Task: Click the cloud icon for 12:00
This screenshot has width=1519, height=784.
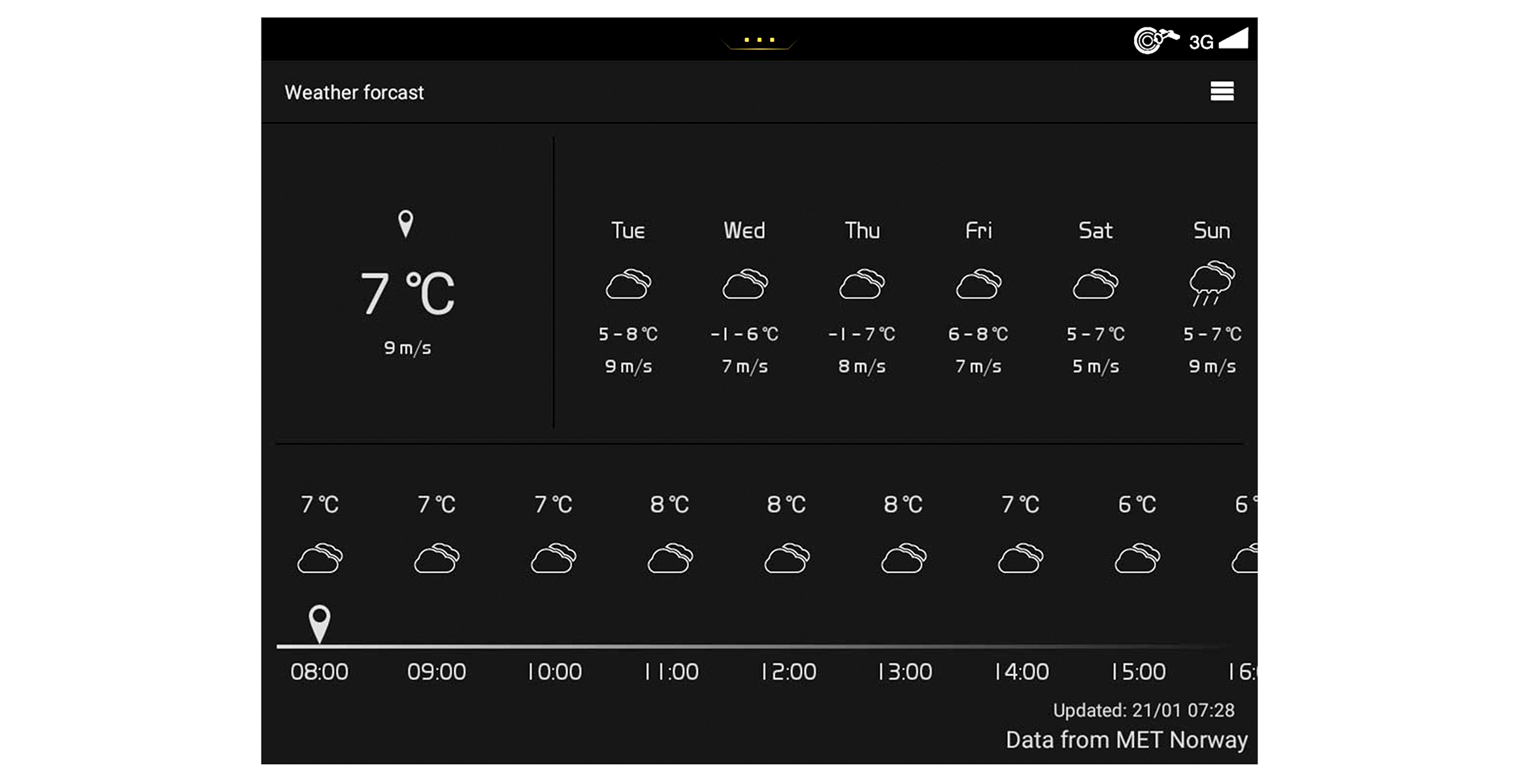Action: click(787, 558)
